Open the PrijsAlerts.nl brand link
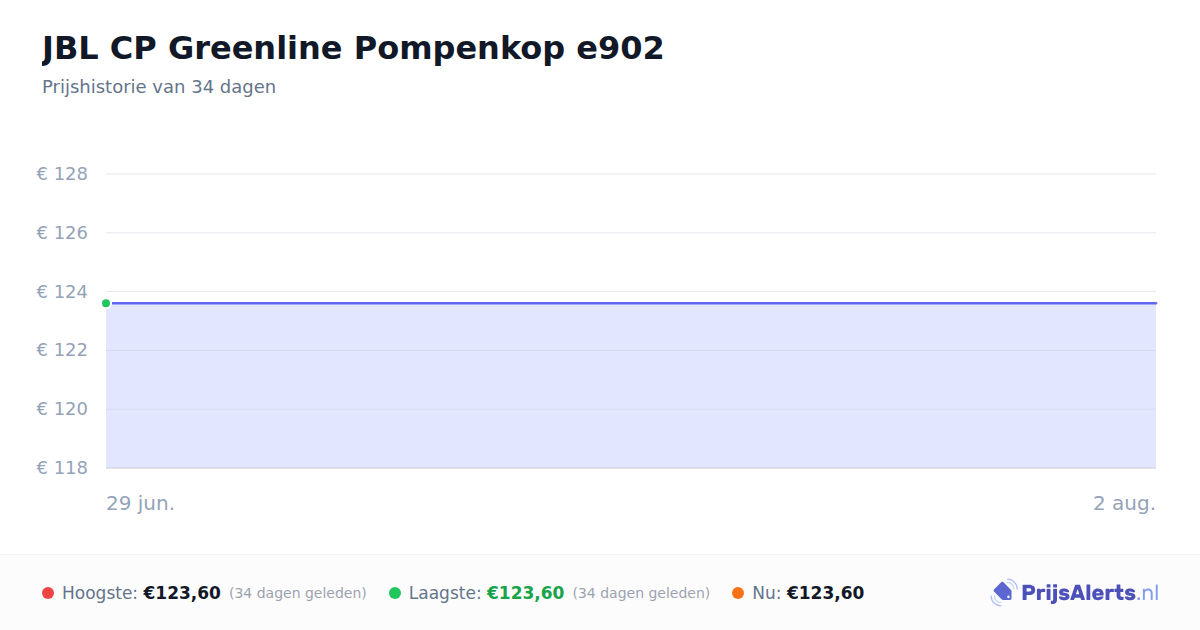Viewport: 1200px width, 630px height. coord(1075,593)
